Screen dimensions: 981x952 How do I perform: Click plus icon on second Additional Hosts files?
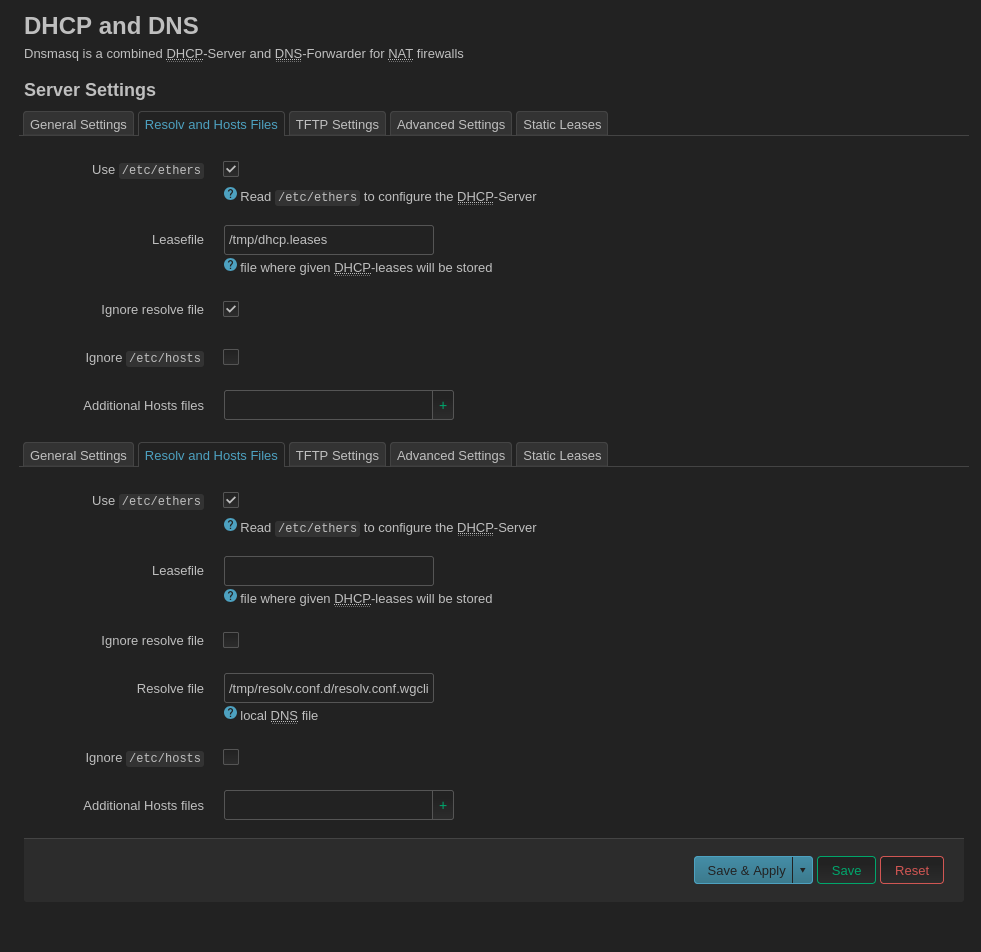click(x=443, y=805)
